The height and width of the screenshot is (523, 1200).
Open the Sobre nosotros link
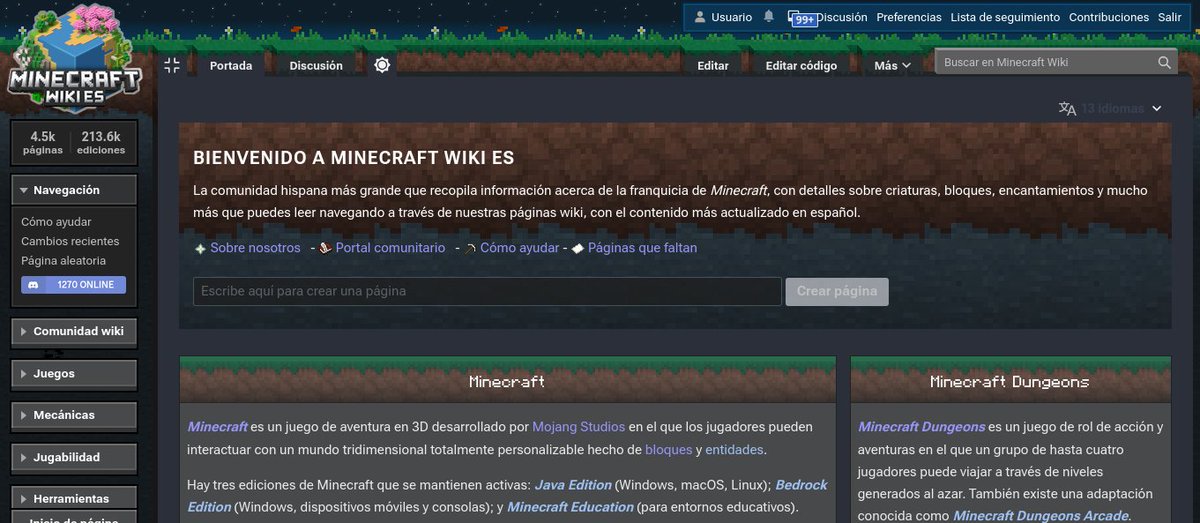(255, 248)
